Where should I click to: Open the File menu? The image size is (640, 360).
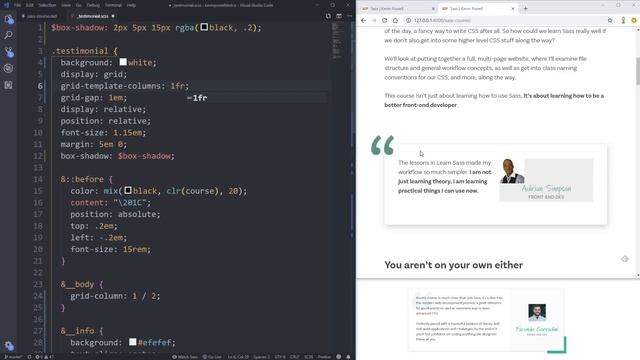coord(18,5)
